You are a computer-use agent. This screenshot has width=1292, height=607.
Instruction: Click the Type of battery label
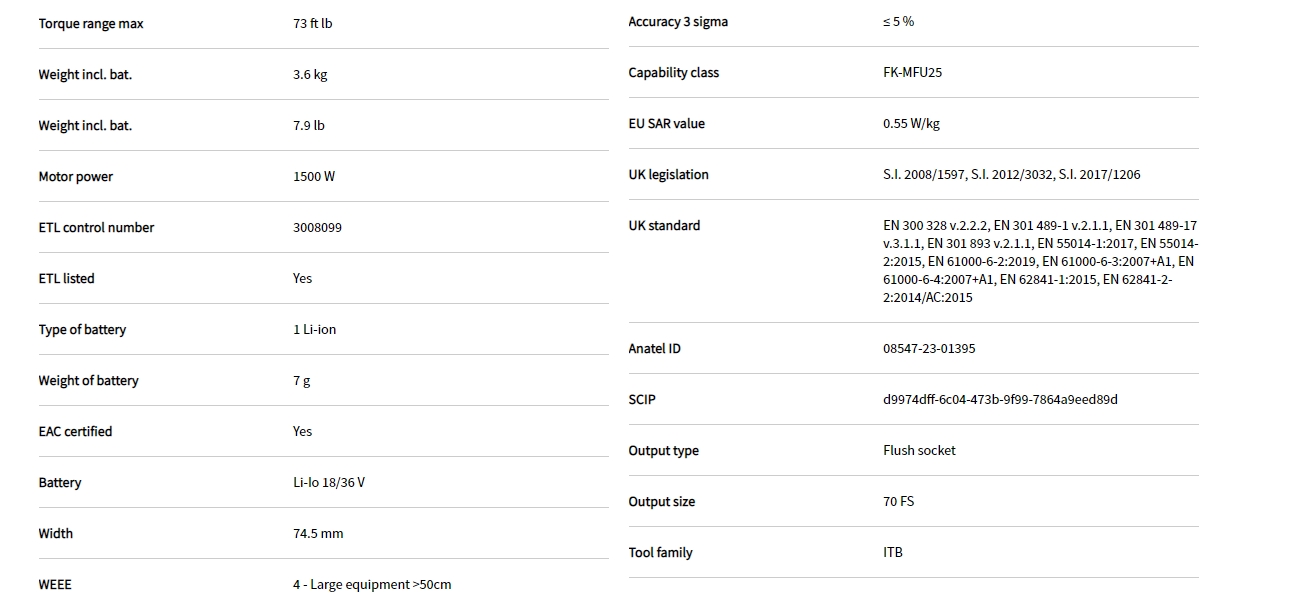click(x=82, y=330)
